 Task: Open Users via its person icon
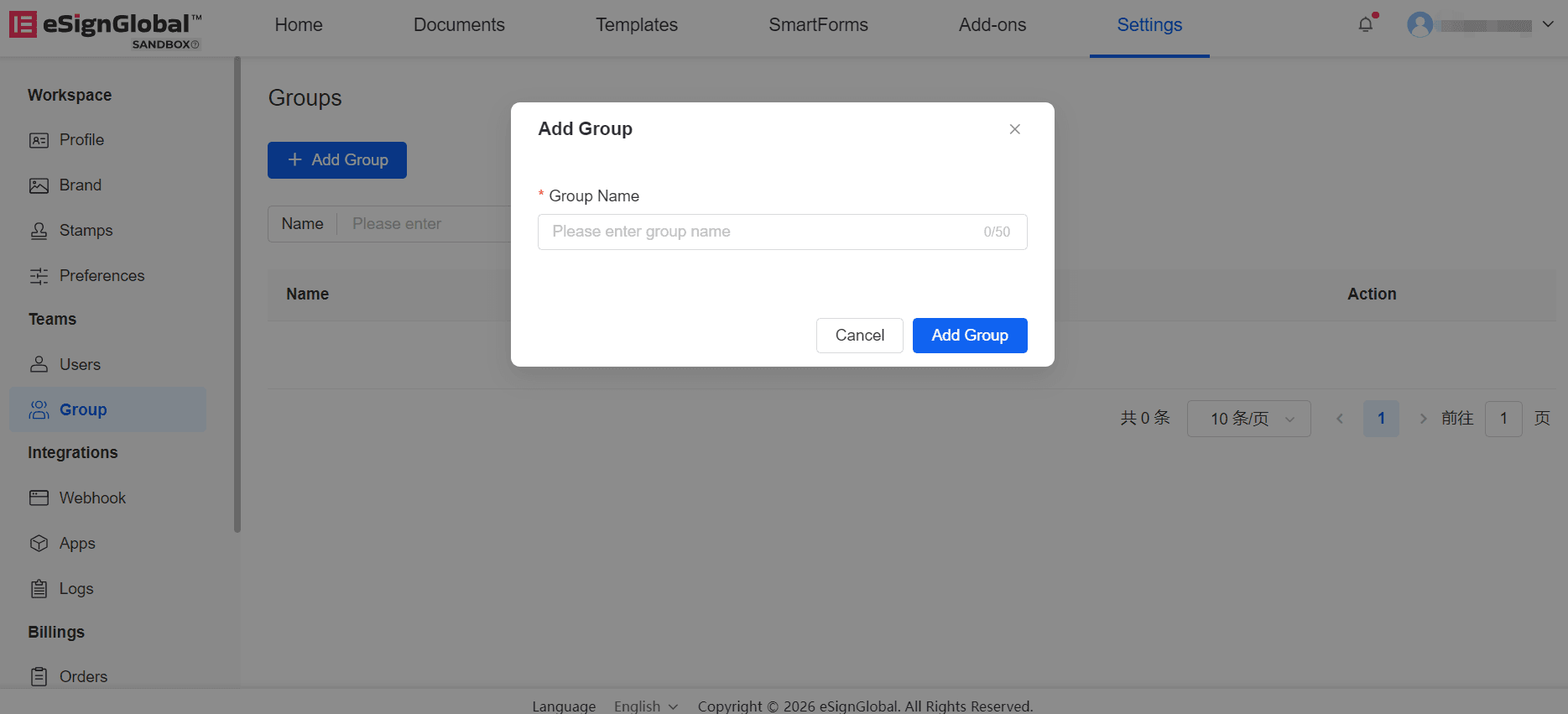tap(39, 365)
